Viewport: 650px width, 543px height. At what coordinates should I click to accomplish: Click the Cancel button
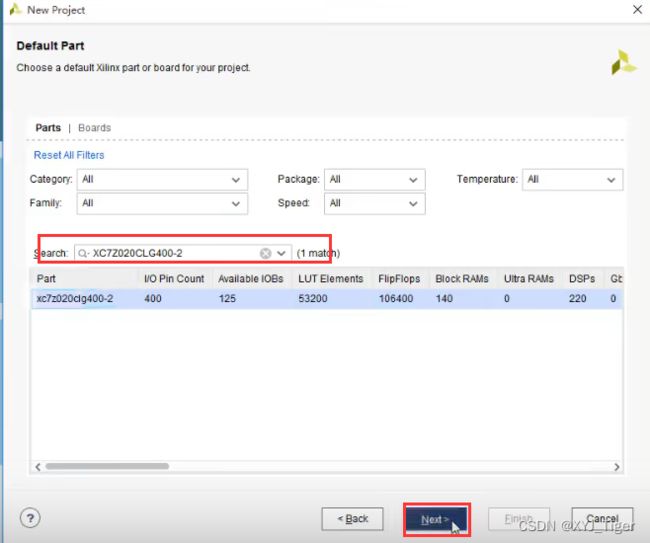point(602,519)
